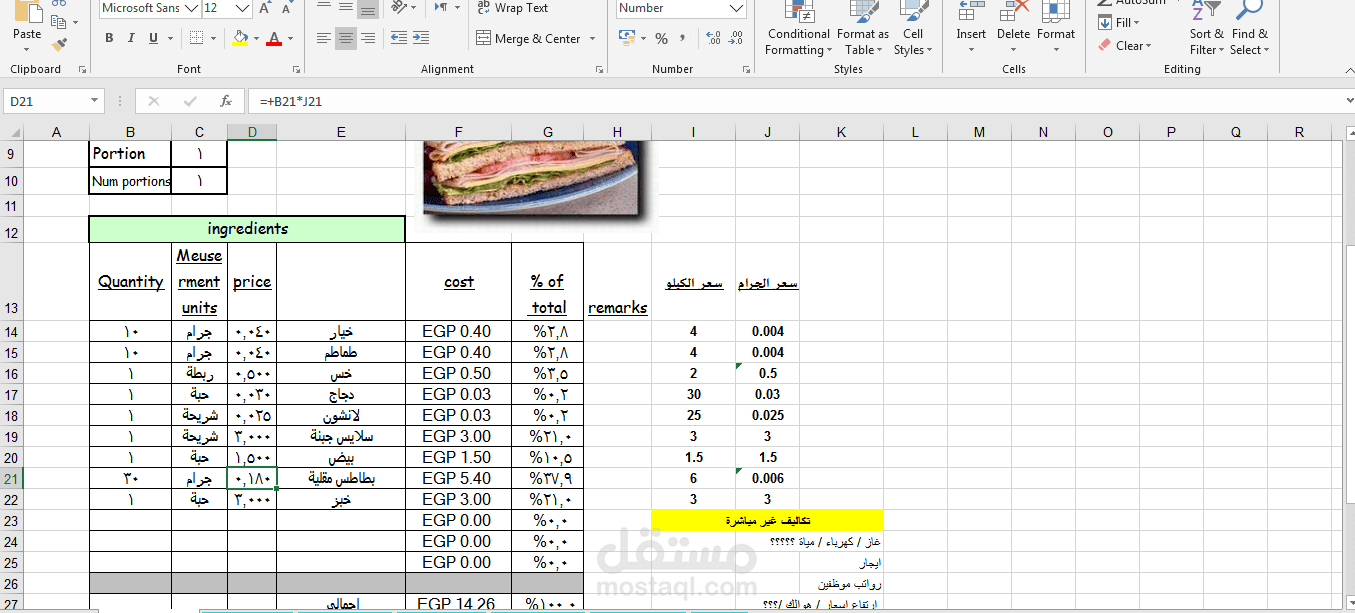
Task: Click Increase Decimal icon
Action: (x=713, y=38)
